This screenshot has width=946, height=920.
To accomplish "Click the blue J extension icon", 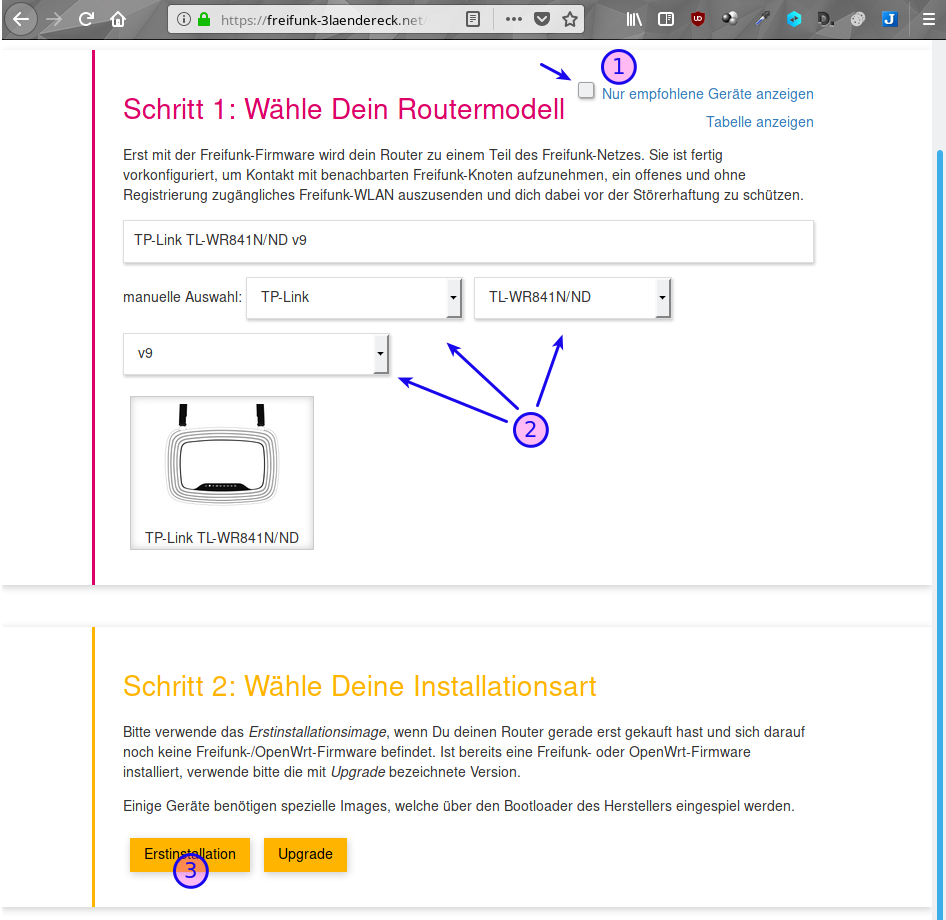I will [889, 19].
